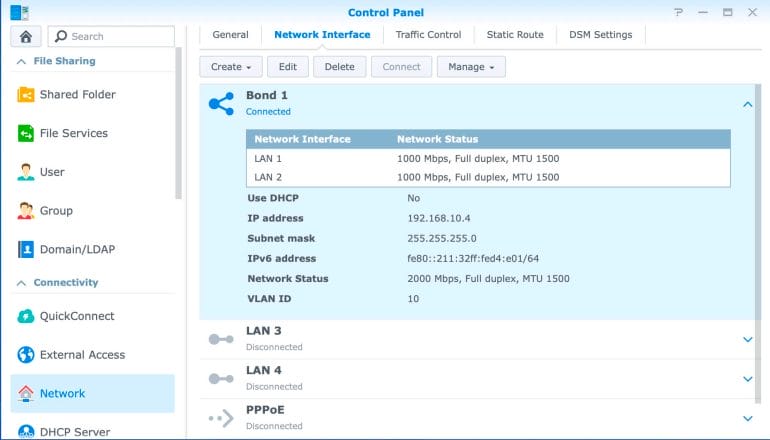Click the Bond 1 share icon
Viewport: 770px width, 440px height.
click(x=221, y=104)
